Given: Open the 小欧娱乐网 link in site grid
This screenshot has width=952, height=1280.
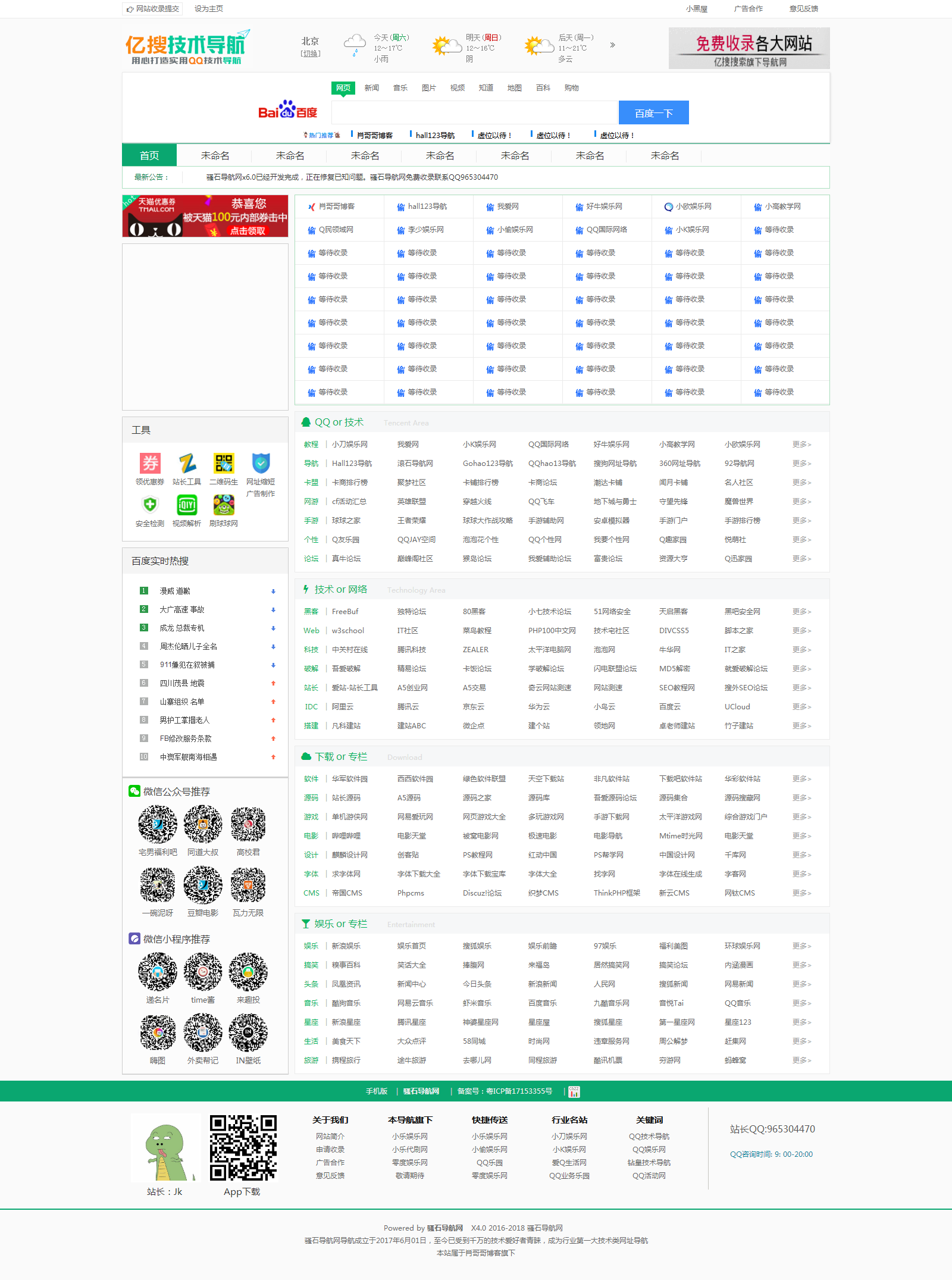Looking at the screenshot, I should [x=693, y=206].
